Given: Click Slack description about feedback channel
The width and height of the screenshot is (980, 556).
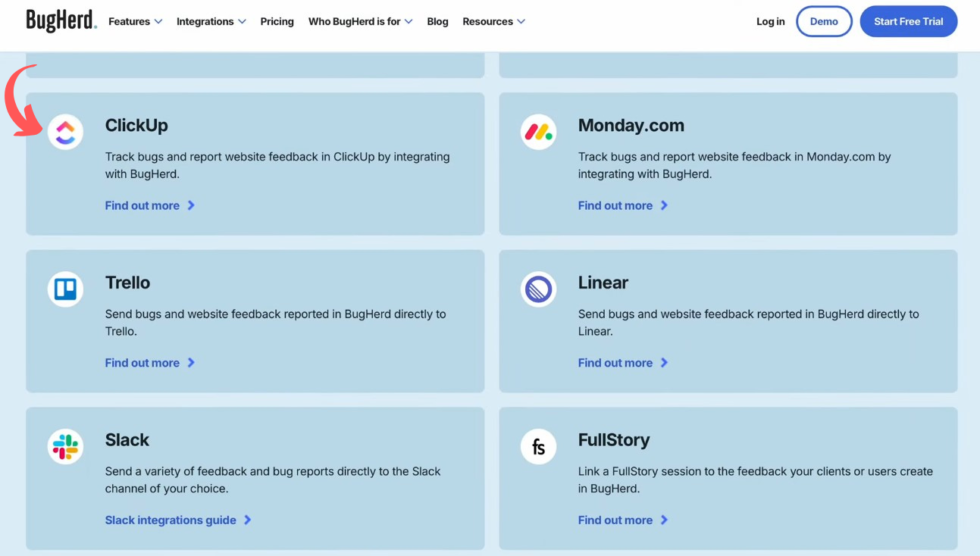Looking at the screenshot, I should pyautogui.click(x=273, y=480).
